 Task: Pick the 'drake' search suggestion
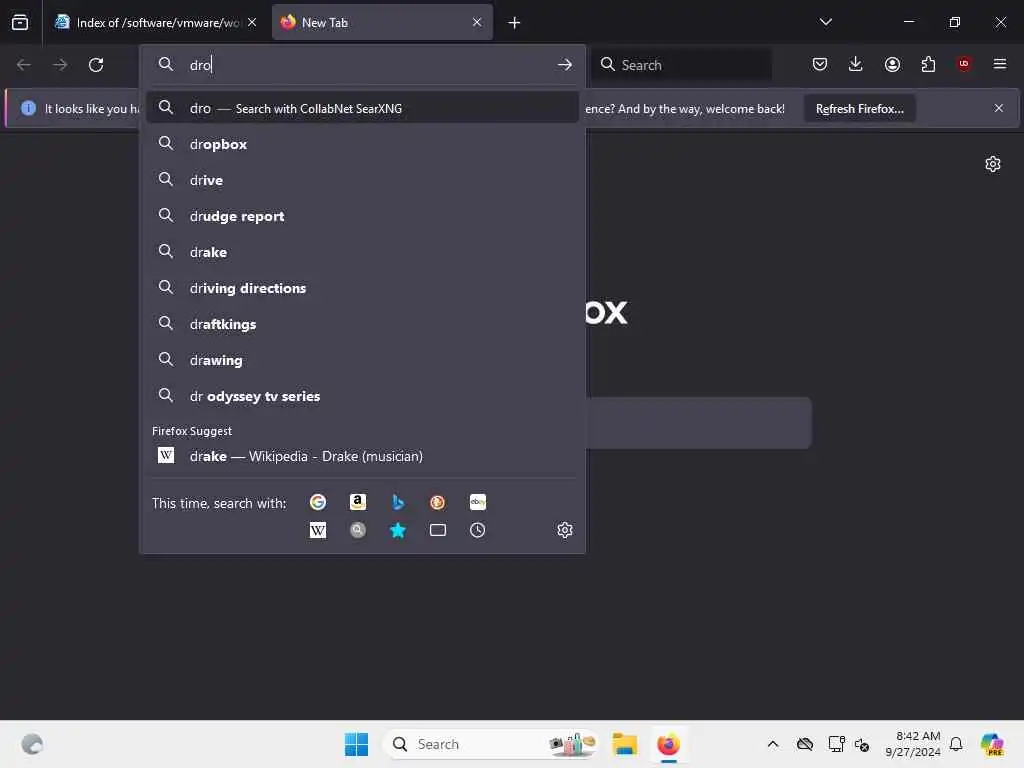pyautogui.click(x=362, y=251)
